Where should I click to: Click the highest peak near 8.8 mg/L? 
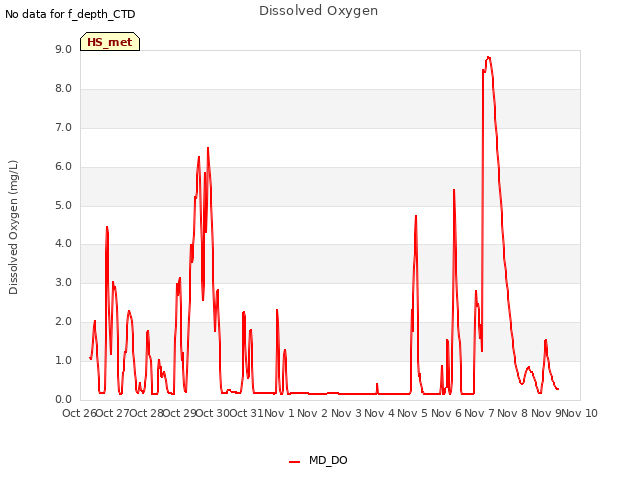click(x=488, y=57)
